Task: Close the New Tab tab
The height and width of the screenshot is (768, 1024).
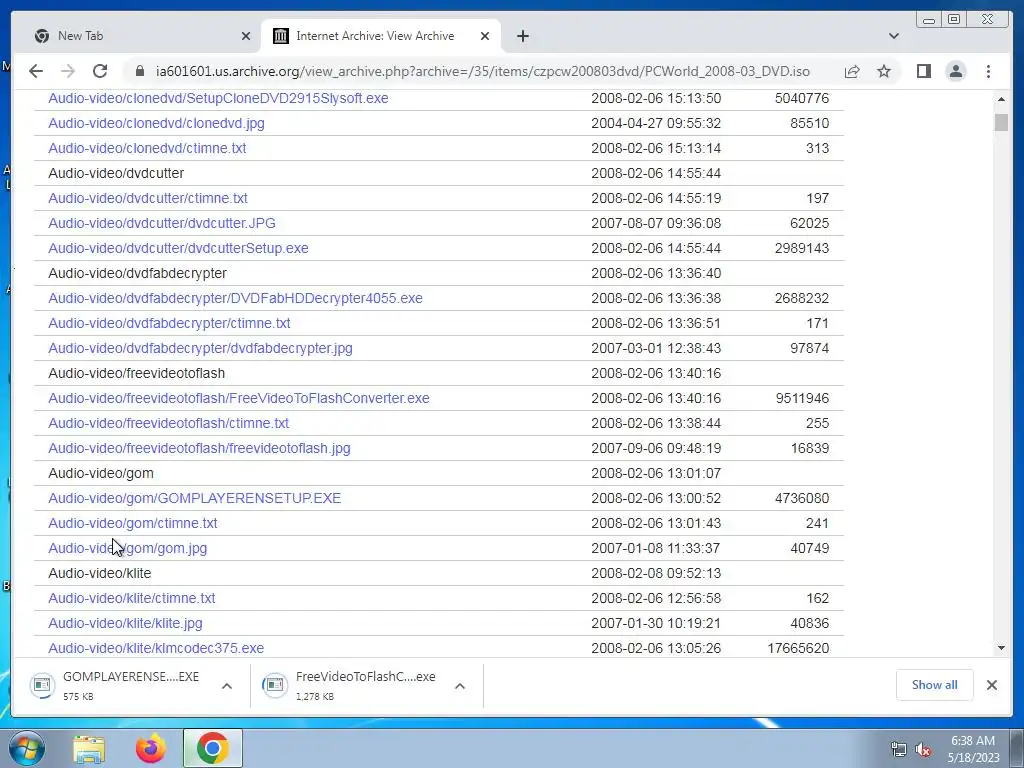Action: [x=246, y=36]
